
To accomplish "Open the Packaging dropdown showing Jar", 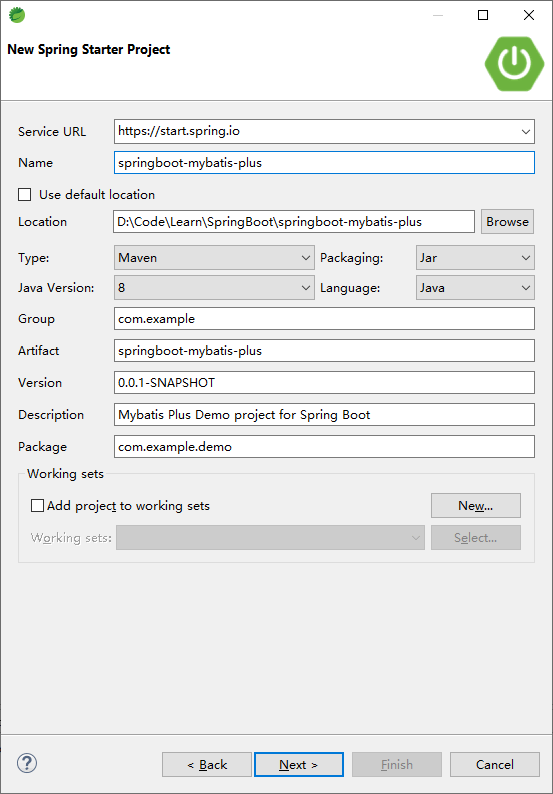I will pos(475,258).
